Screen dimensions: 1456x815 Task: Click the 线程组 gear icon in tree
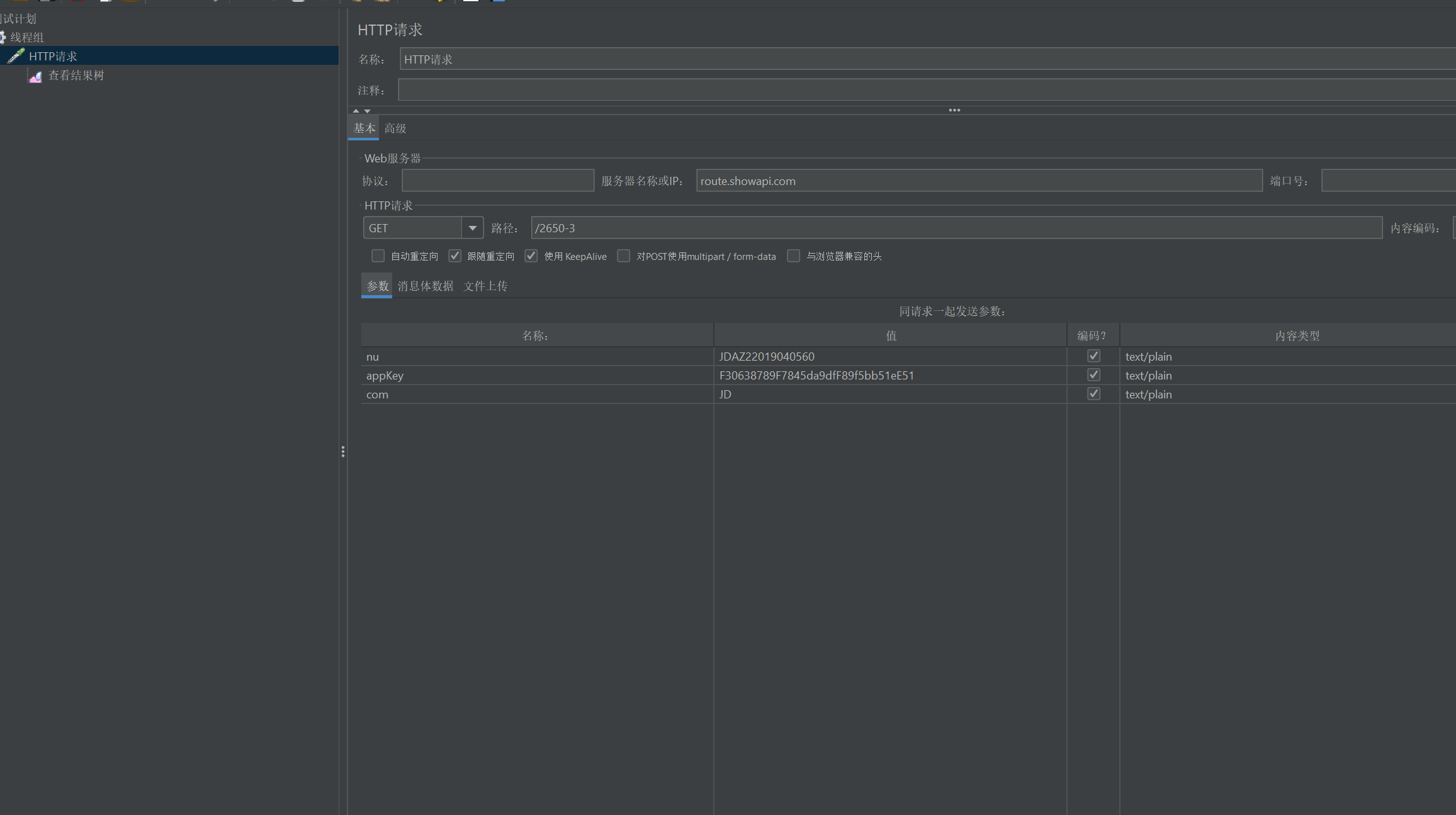pyautogui.click(x=3, y=38)
